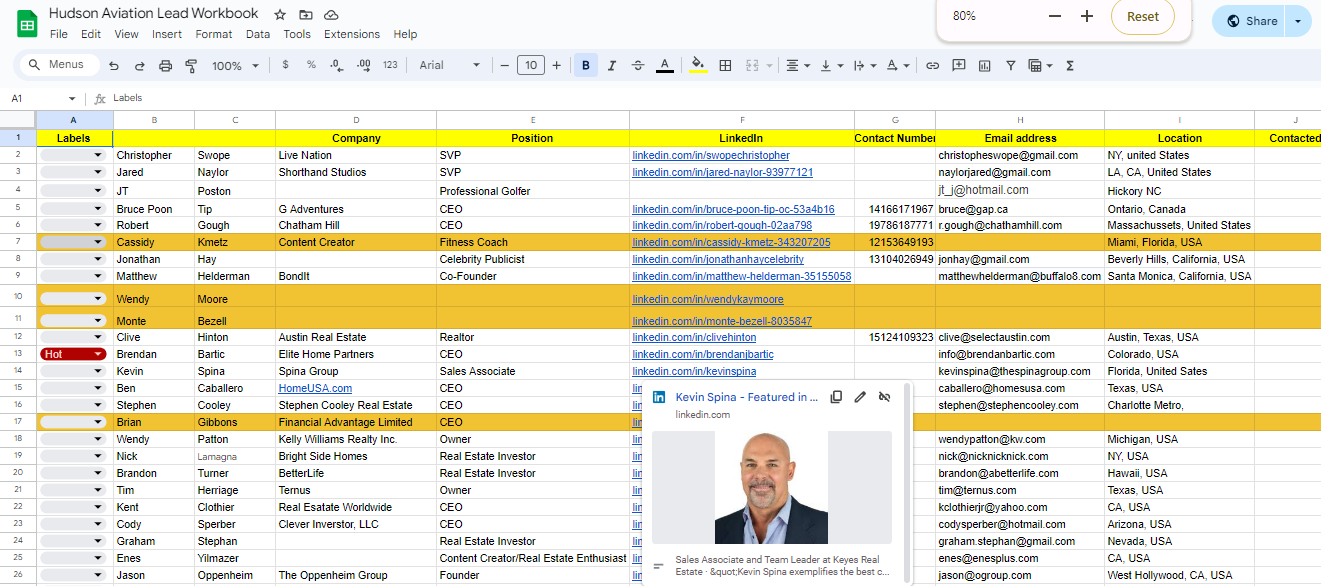Open Christopher Swope's LinkedIn link
Viewport: 1321px width, 586px height.
tap(711, 155)
